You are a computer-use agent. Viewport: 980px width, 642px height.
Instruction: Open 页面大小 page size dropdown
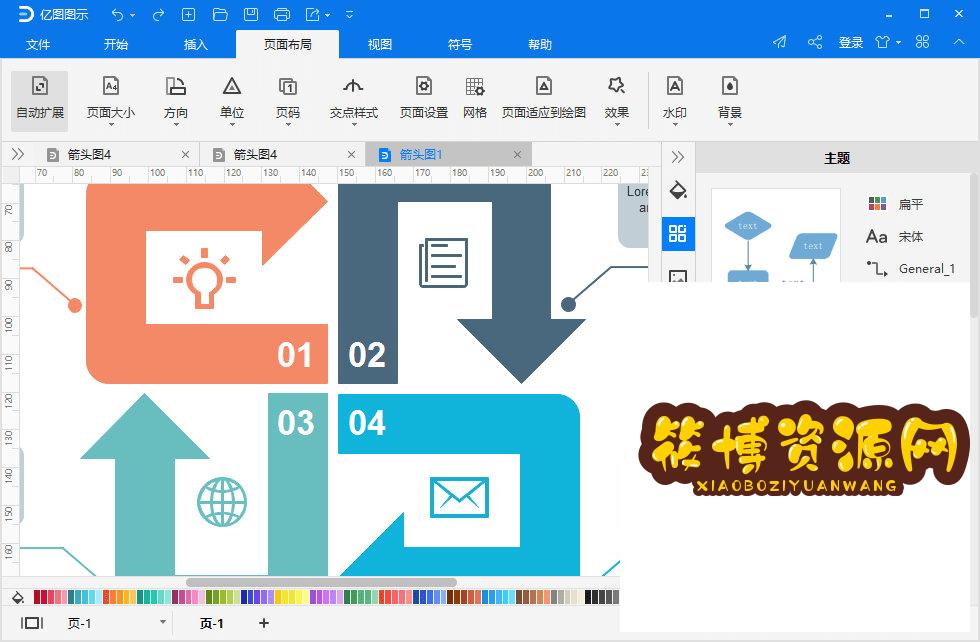(x=111, y=100)
